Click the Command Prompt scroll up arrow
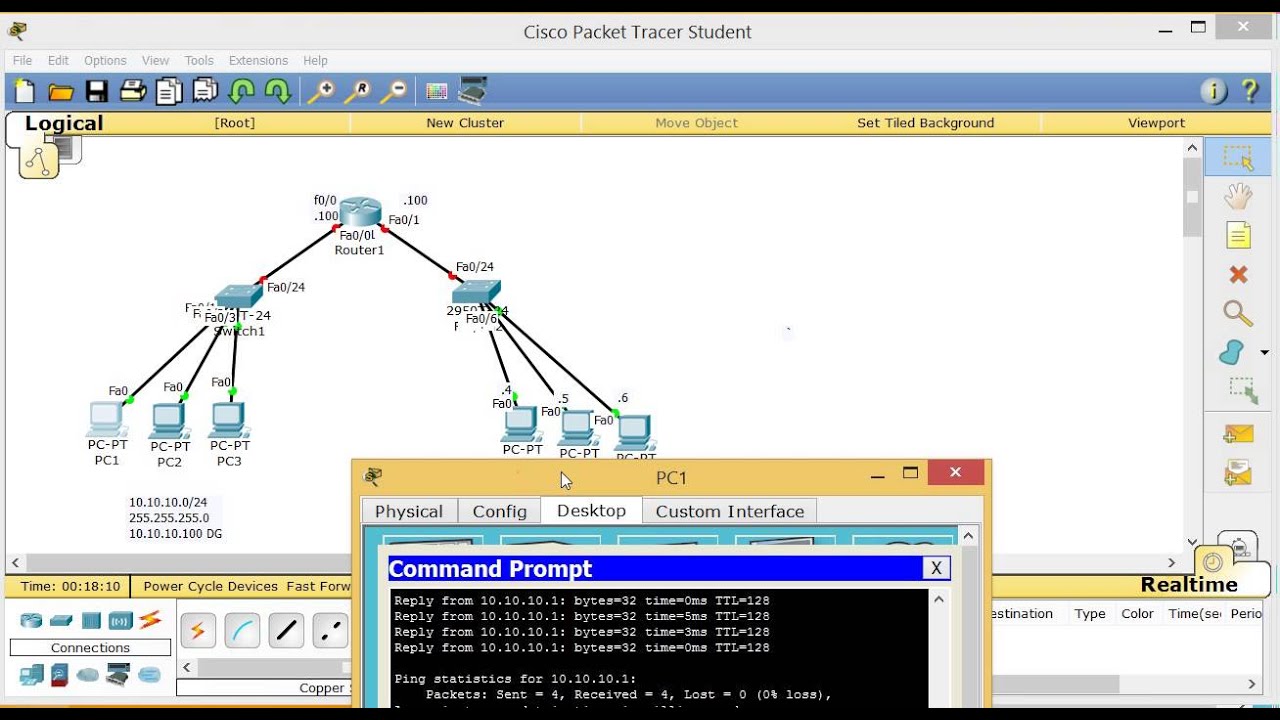1280x720 pixels. [938, 599]
